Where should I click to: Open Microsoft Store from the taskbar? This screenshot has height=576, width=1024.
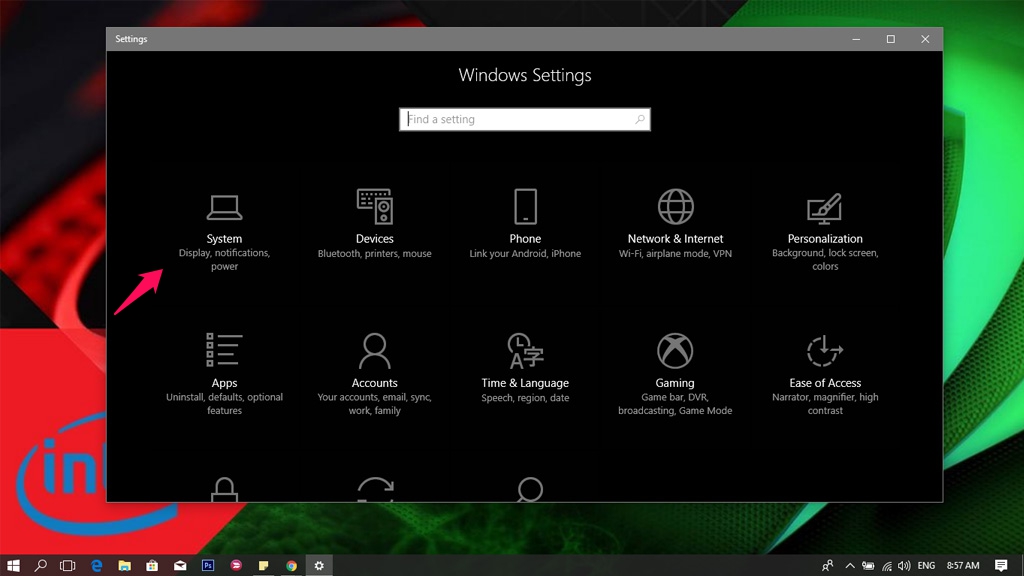tap(152, 566)
